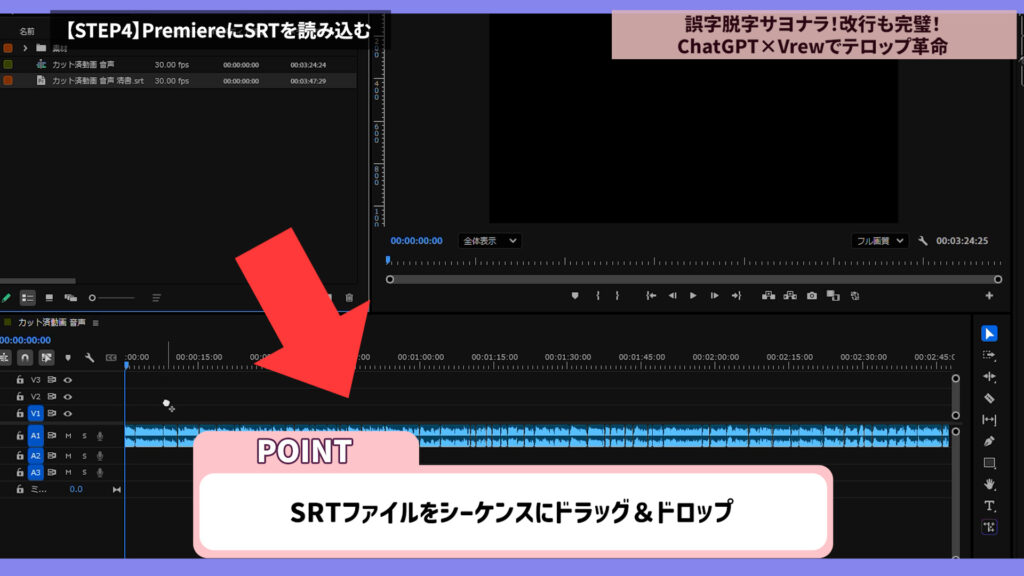The image size is (1024, 576).
Task: Open the 全体表示 zoom level dropdown
Action: 489,241
